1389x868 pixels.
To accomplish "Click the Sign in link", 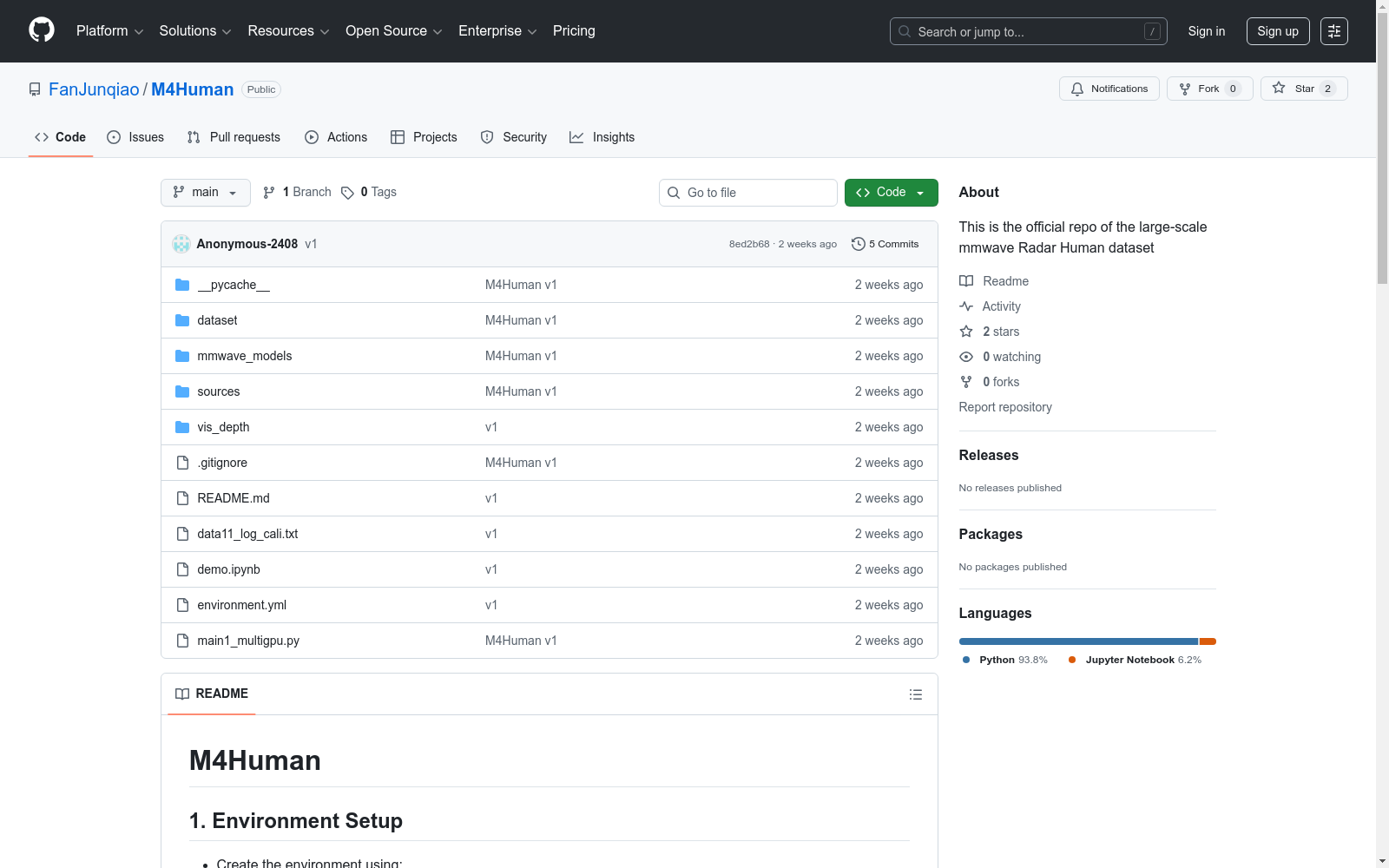I will tap(1207, 31).
